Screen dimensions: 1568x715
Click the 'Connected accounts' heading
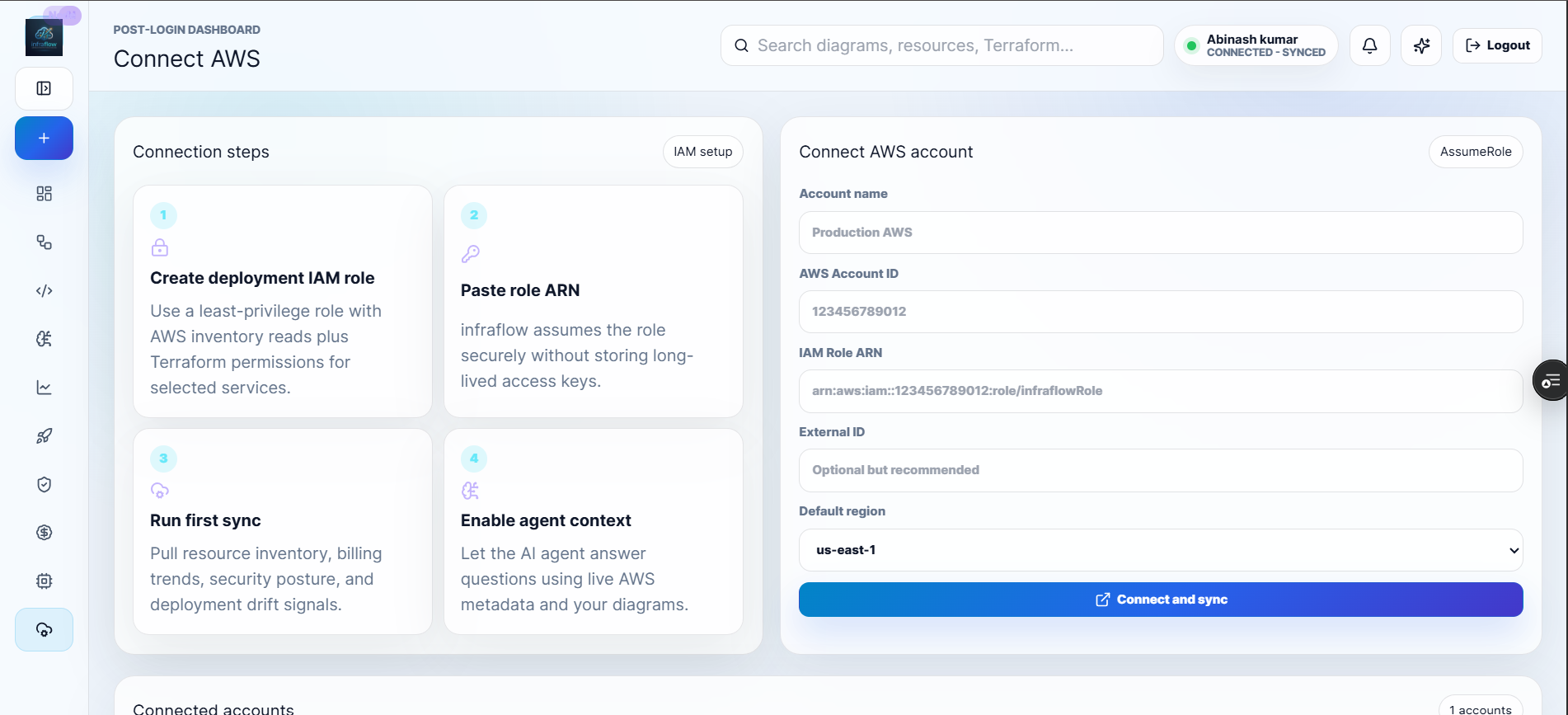(x=214, y=708)
